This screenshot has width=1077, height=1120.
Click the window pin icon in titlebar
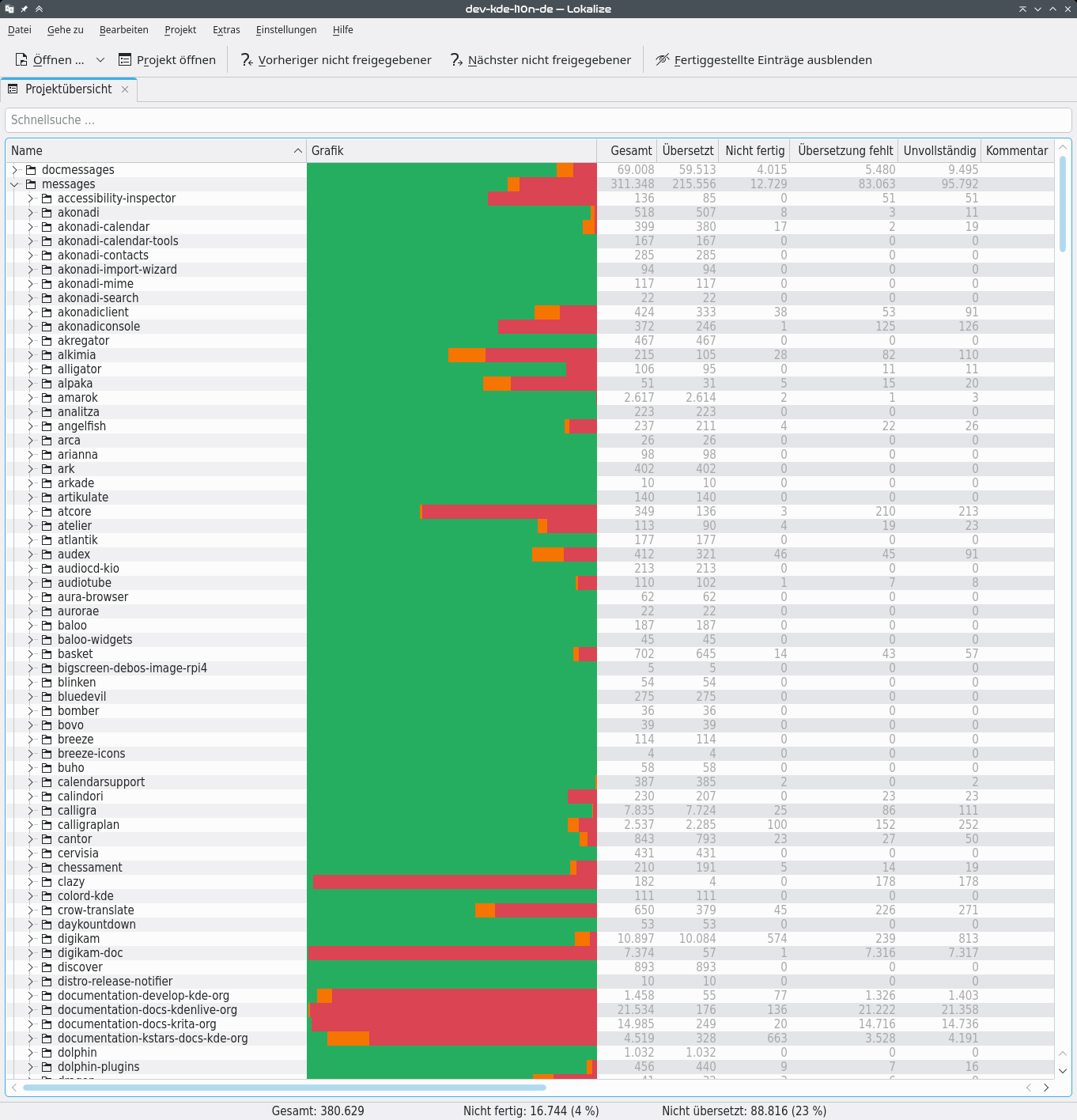tap(24, 9)
